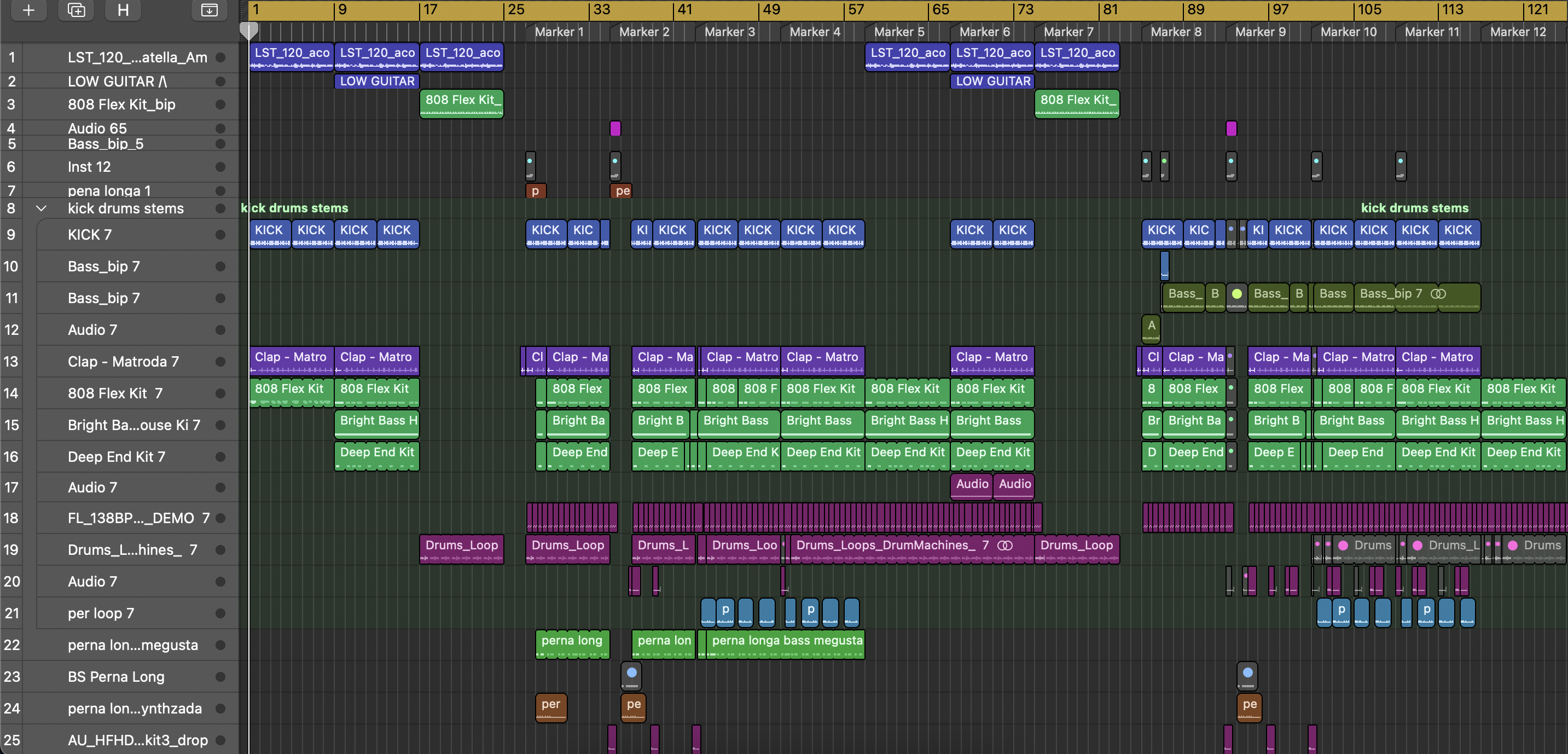Click the catch content download-window icon

coord(209,10)
